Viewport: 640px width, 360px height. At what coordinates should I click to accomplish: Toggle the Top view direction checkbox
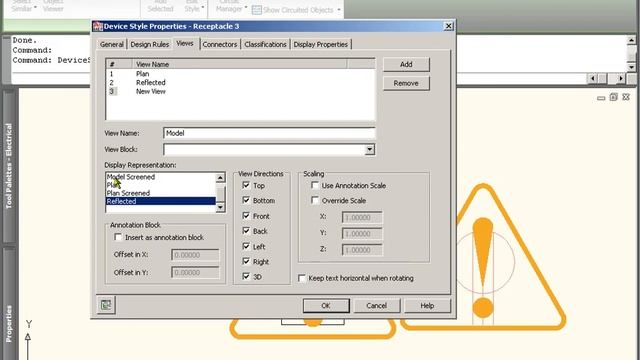click(x=246, y=185)
